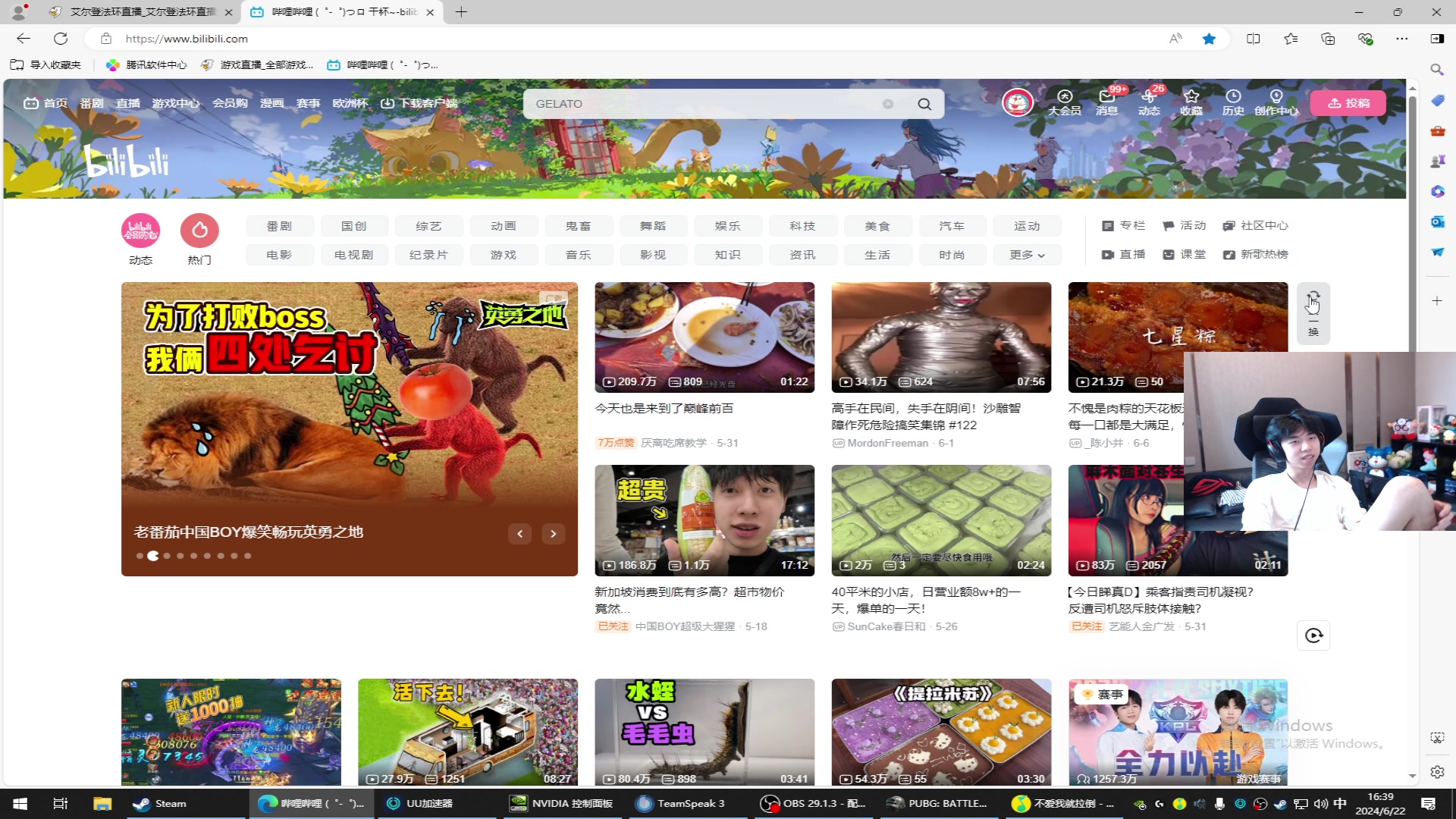Open Windows Start menu
1456x819 pixels.
coord(20,804)
